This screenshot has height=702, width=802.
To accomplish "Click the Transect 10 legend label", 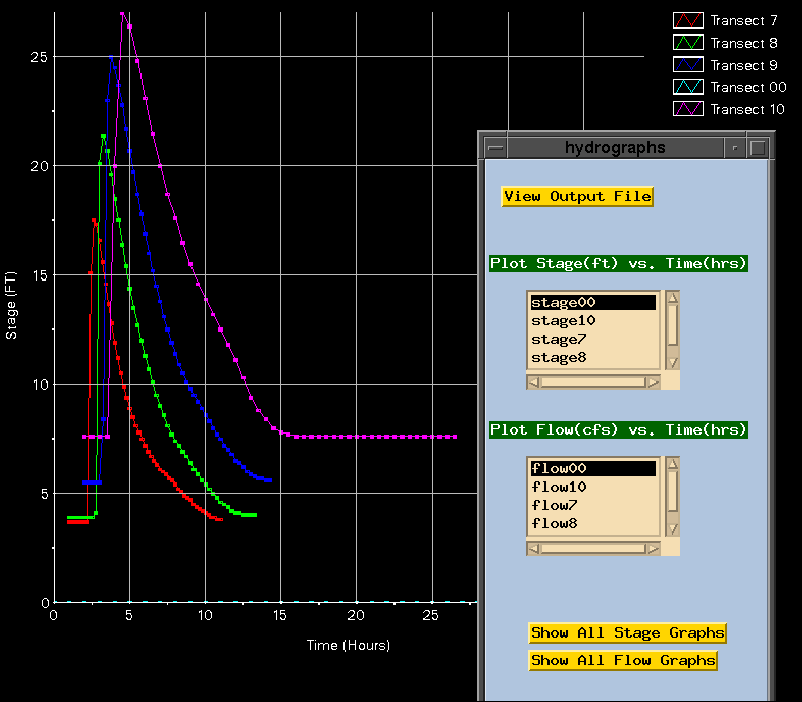I will click(747, 109).
